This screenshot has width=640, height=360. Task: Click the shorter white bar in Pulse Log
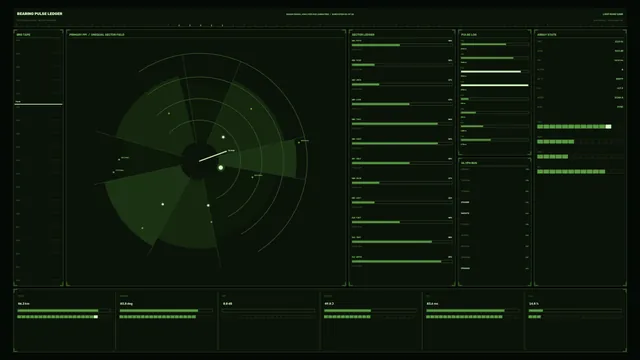click(491, 71)
